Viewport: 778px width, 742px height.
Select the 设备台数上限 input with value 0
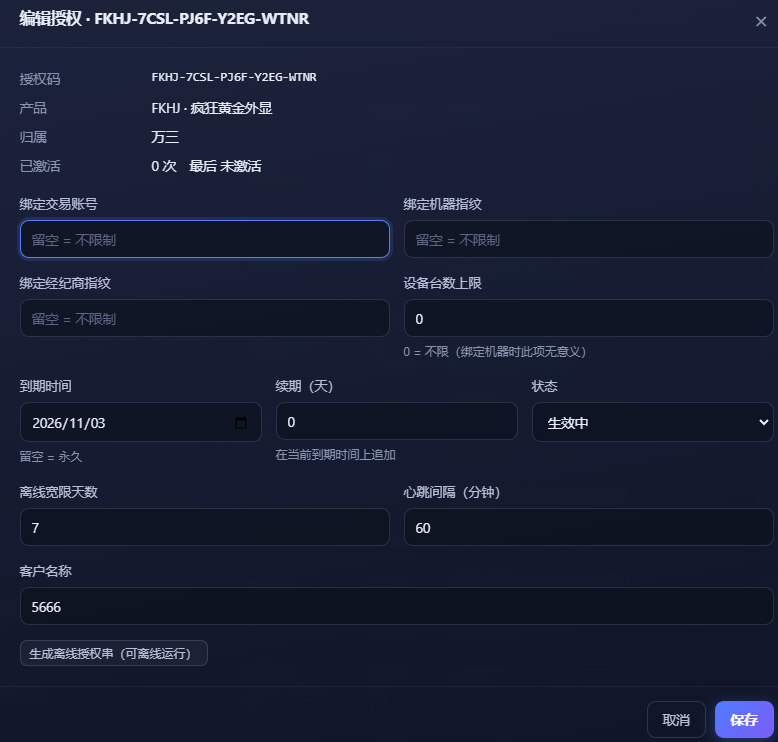588,318
